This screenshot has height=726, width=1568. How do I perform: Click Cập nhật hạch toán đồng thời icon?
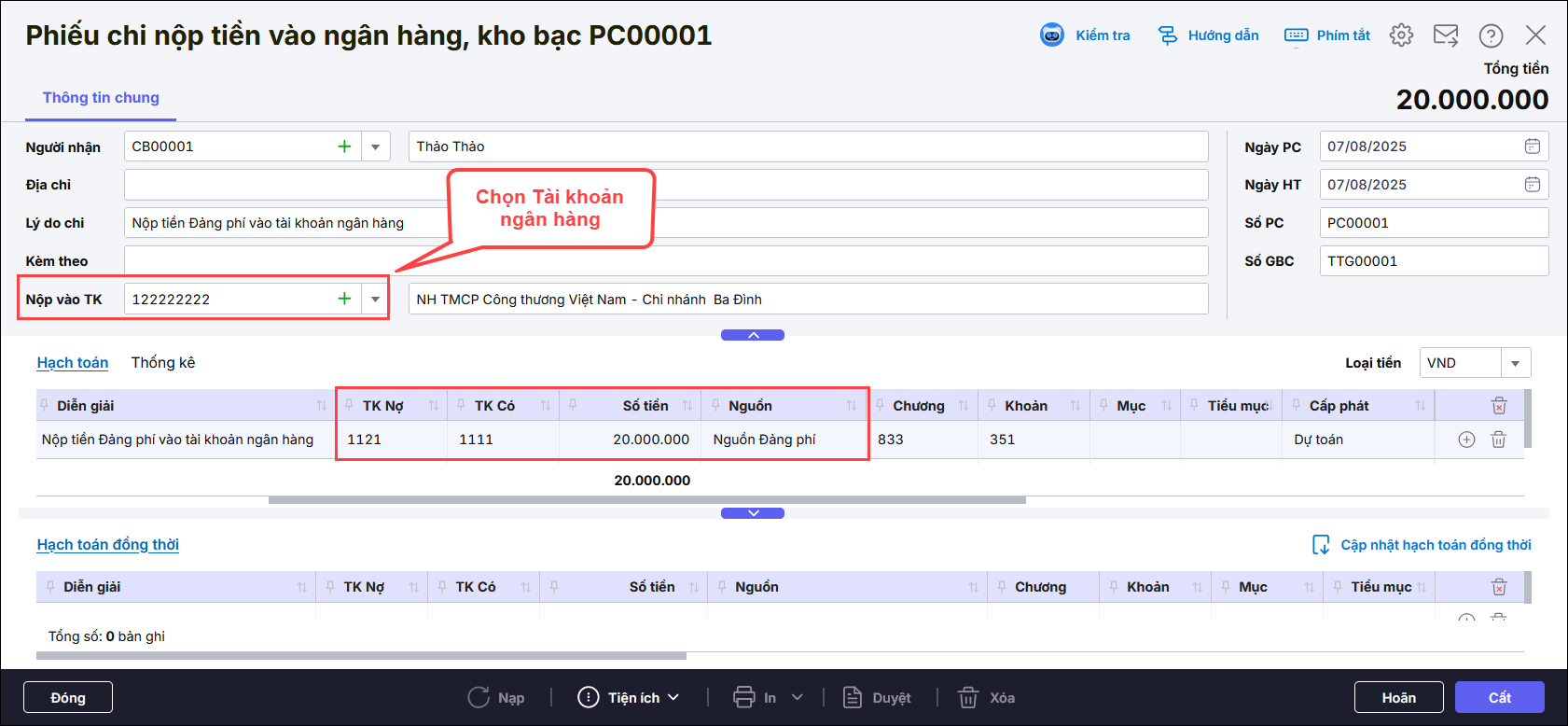click(1321, 545)
